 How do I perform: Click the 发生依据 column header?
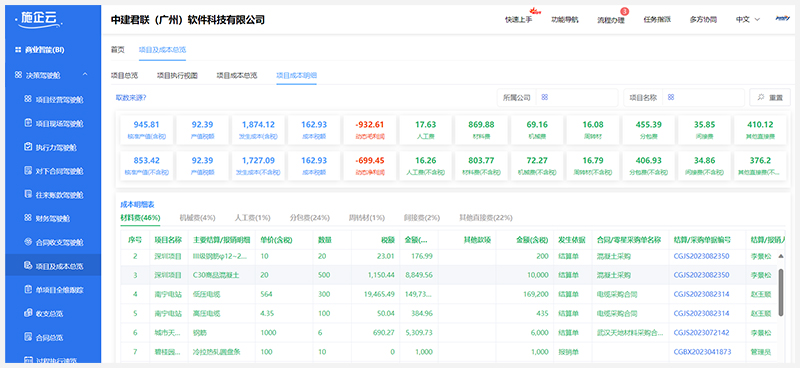coord(571,239)
